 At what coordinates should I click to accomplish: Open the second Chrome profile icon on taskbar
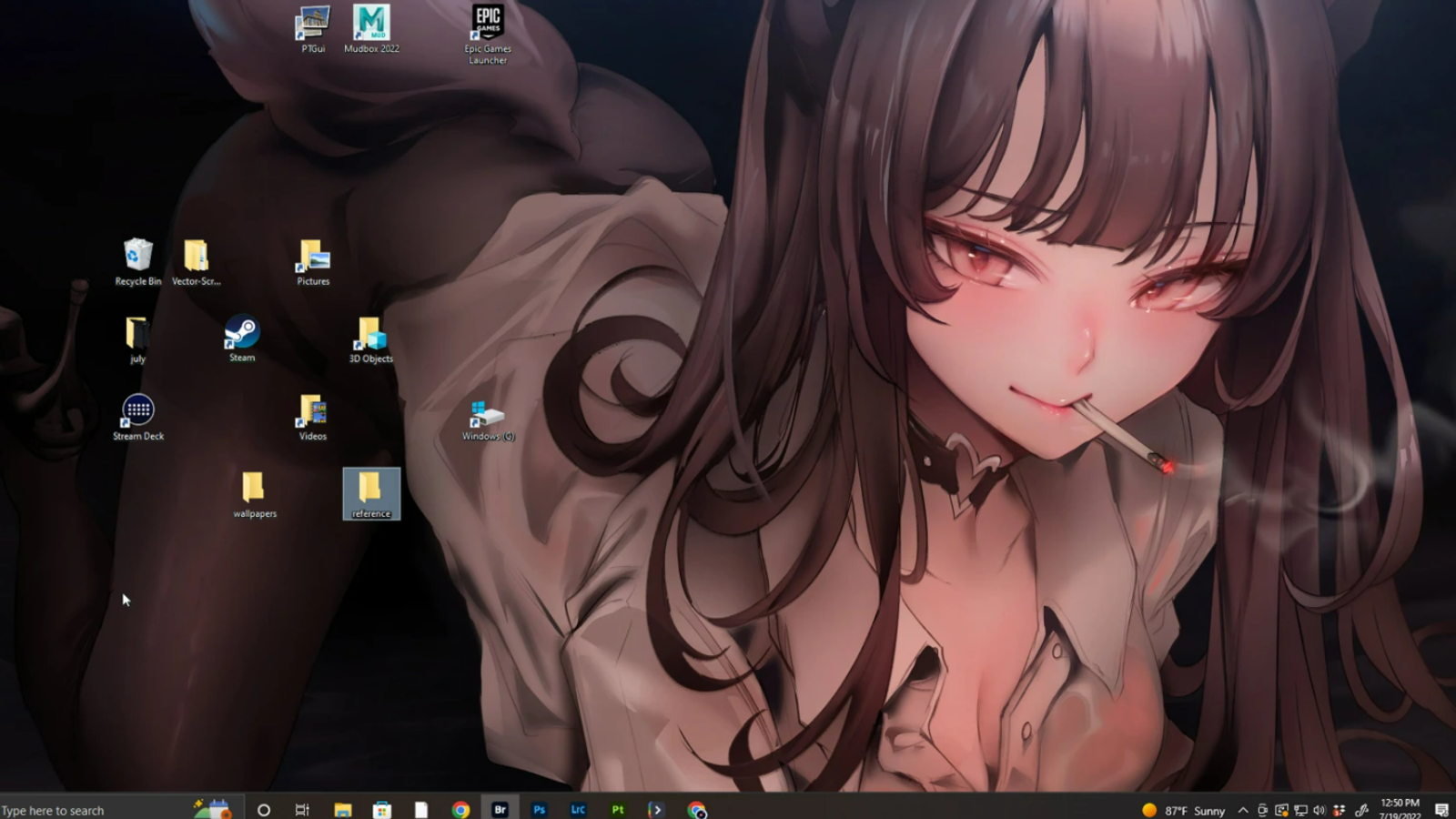(x=697, y=810)
